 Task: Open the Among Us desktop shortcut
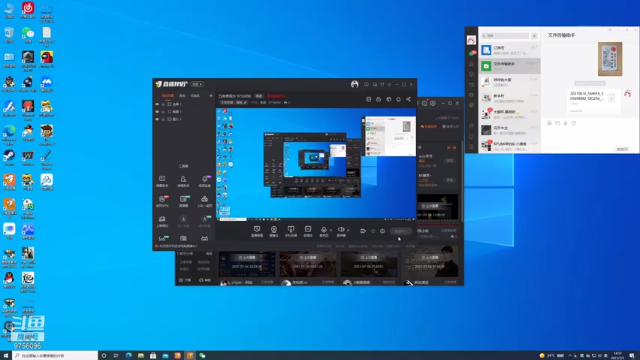(x=47, y=59)
